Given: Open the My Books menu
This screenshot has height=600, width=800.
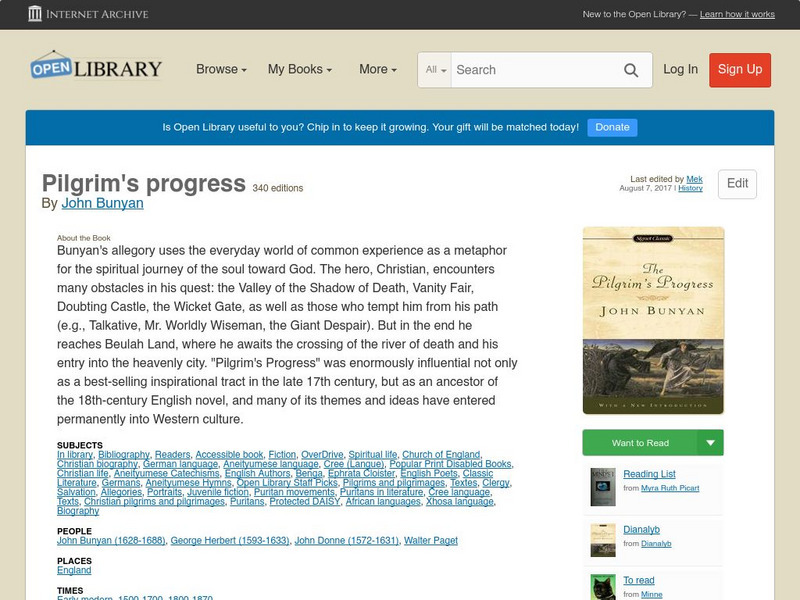Looking at the screenshot, I should [300, 69].
